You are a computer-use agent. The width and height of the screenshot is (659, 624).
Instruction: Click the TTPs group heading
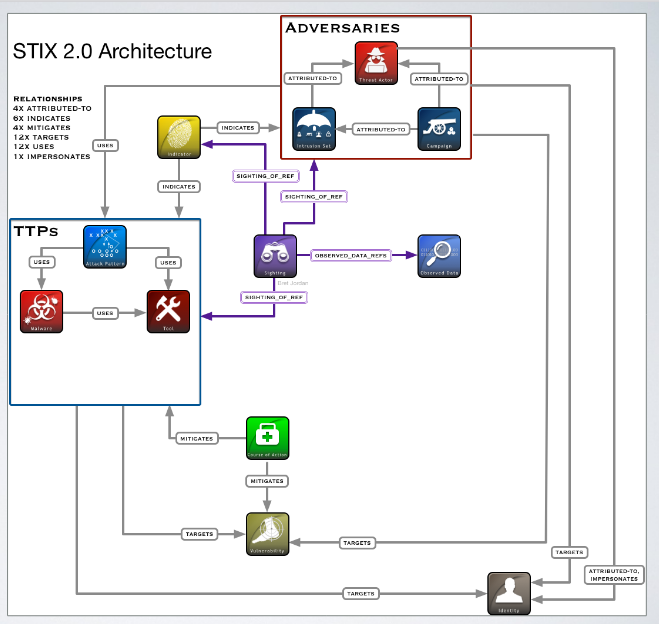pos(36,231)
